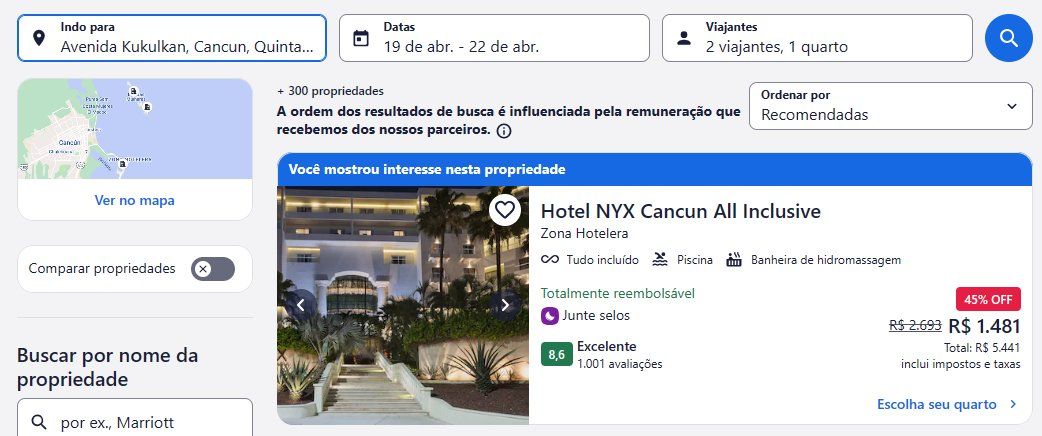Open the Ordenar por dropdown
Viewport: 1042px width, 436px height.
tap(890, 106)
